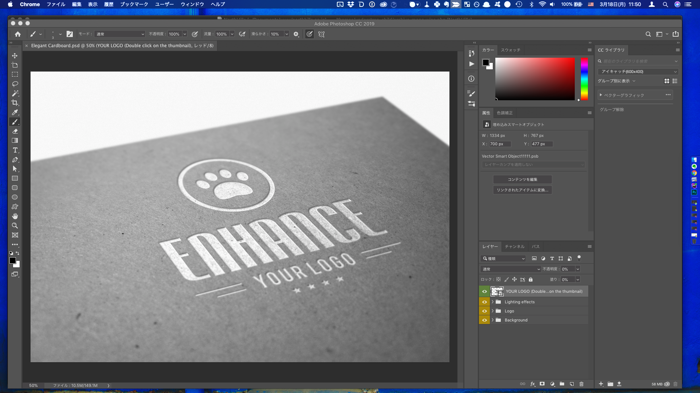
Task: Toggle pressure for opacity icon in options bar
Action: [x=195, y=34]
